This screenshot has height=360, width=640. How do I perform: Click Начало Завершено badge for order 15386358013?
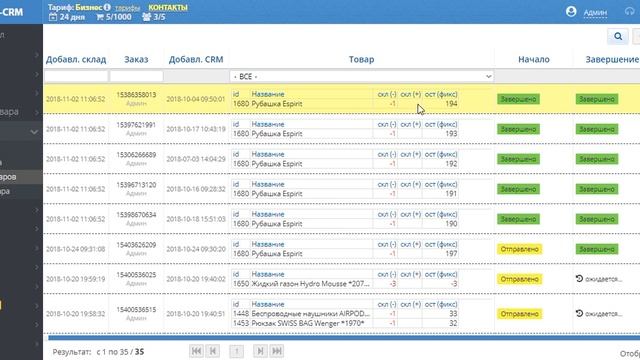point(518,99)
